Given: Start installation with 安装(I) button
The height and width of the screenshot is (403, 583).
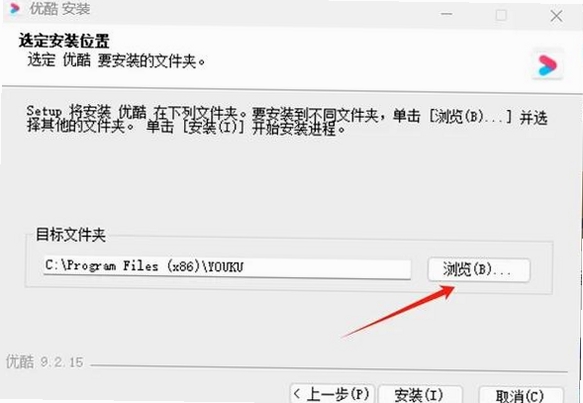Looking at the screenshot, I should pyautogui.click(x=420, y=394).
